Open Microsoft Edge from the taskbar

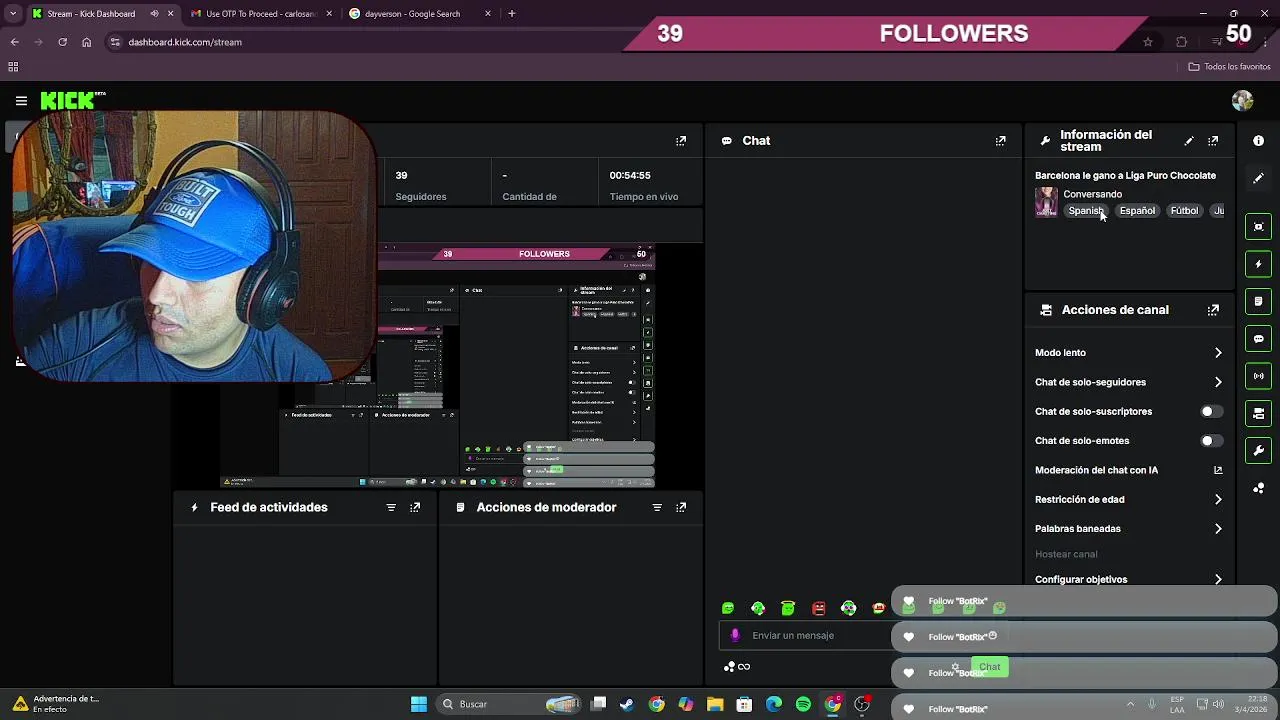coord(774,704)
